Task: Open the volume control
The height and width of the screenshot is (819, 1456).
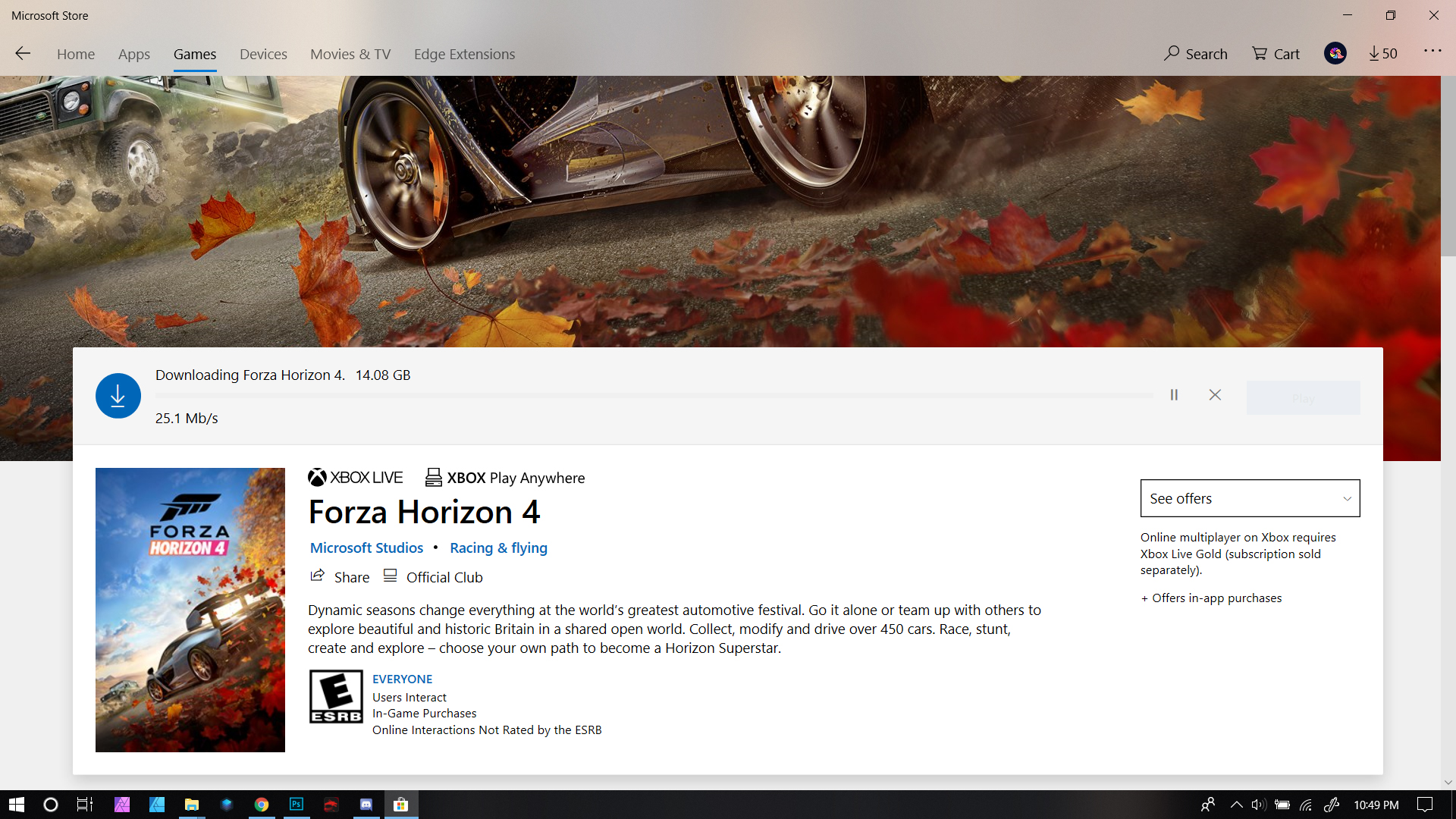Action: (x=1259, y=805)
